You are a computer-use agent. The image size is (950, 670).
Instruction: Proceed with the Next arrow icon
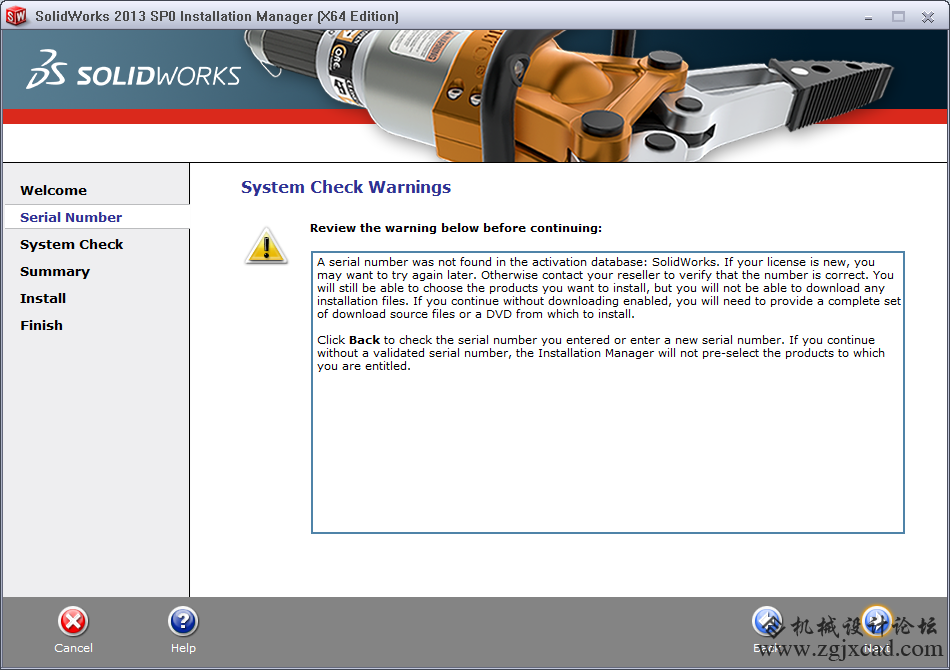[876, 622]
